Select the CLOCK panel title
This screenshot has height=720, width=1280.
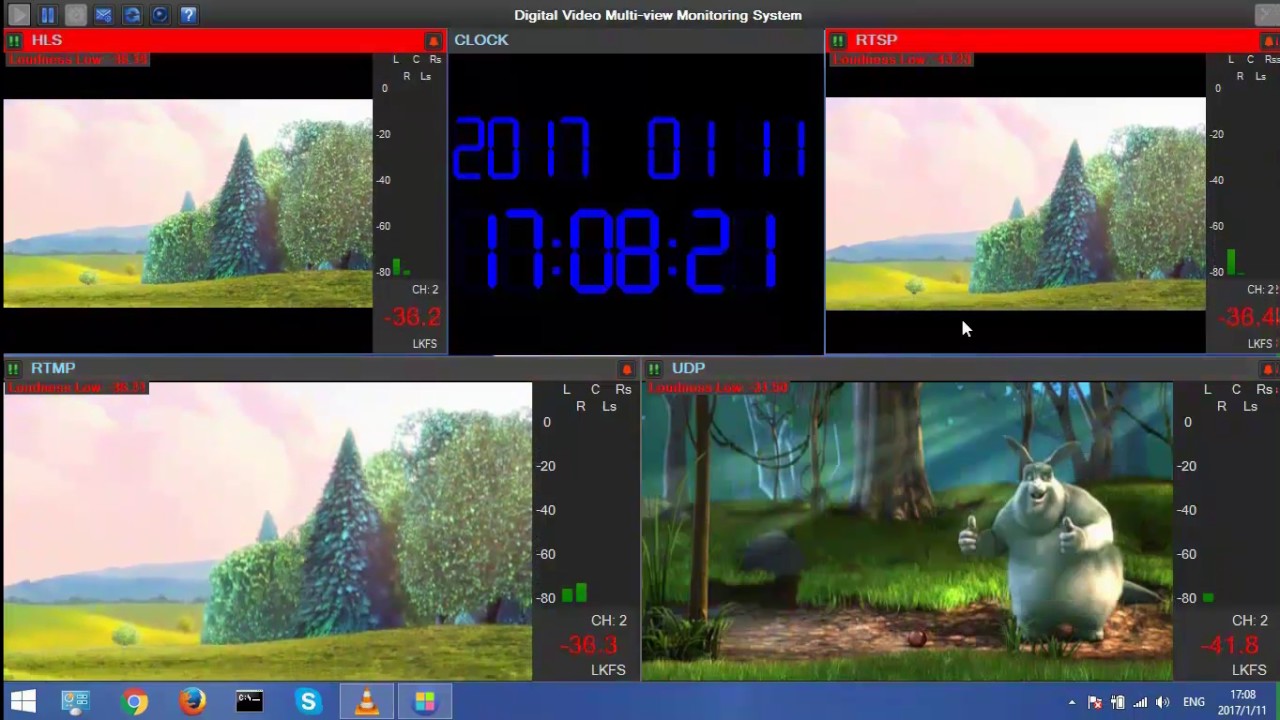pos(481,40)
